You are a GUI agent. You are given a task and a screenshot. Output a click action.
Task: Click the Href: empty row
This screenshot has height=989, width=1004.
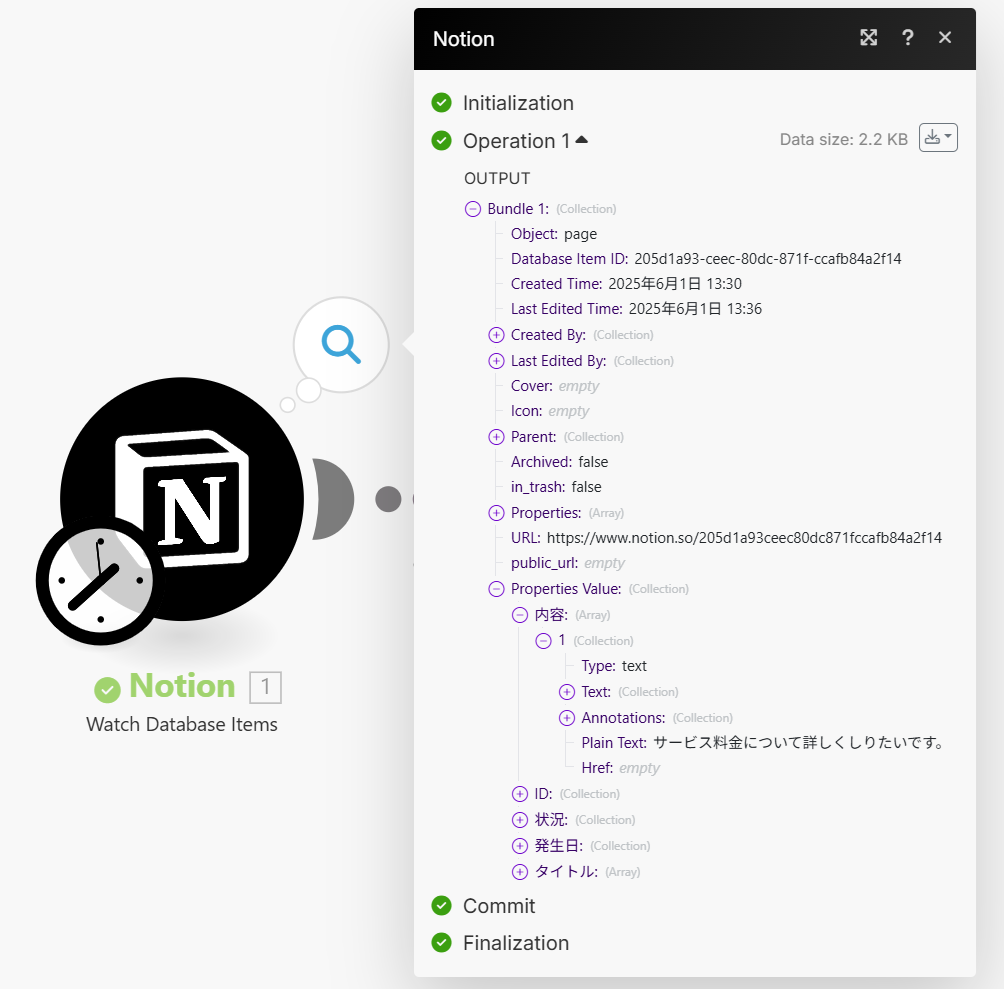[620, 768]
